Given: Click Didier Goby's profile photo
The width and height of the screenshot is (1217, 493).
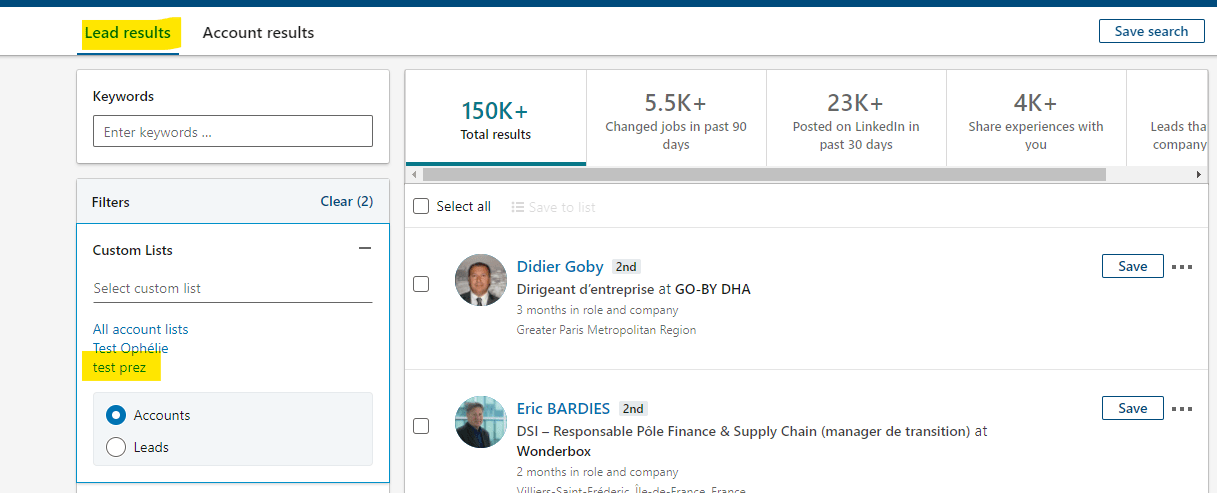Looking at the screenshot, I should tap(481, 280).
